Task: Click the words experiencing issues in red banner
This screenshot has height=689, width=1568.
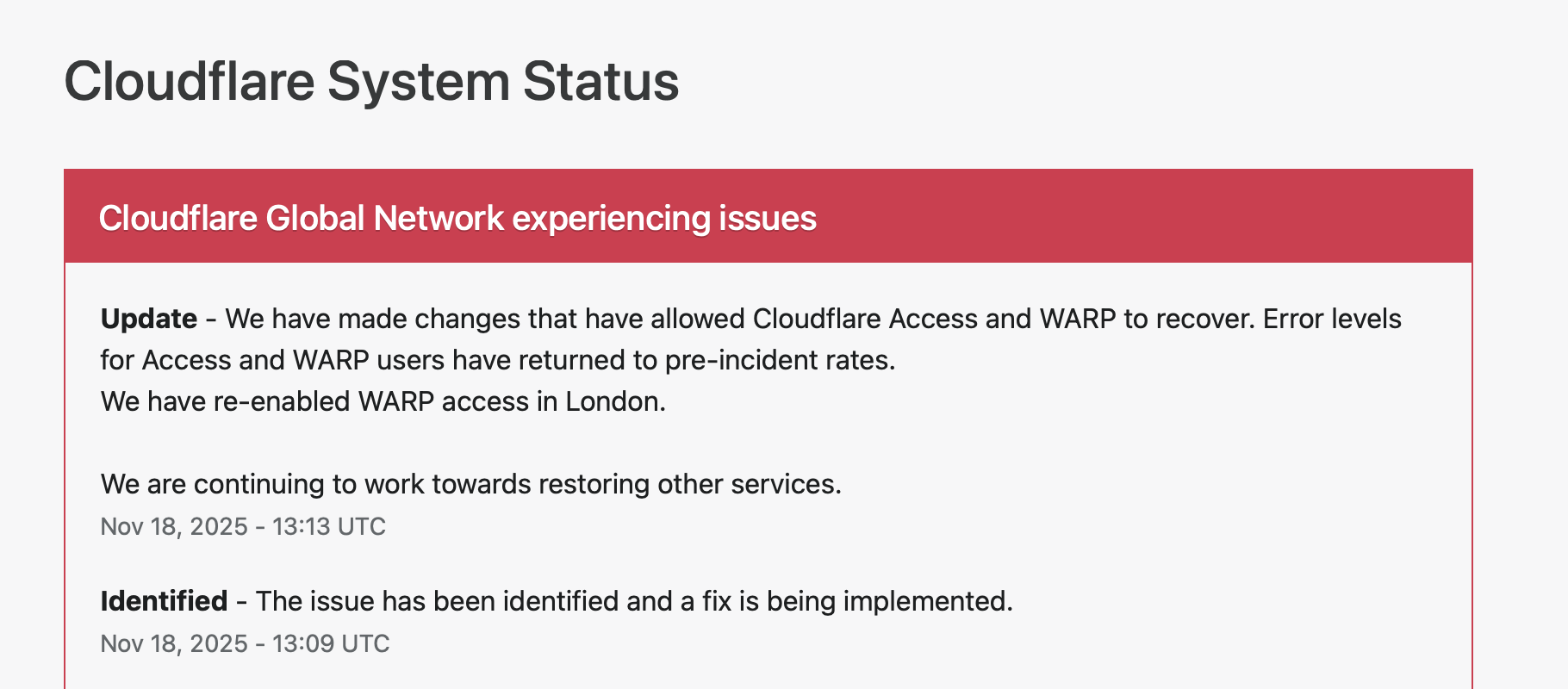Action: (x=664, y=218)
